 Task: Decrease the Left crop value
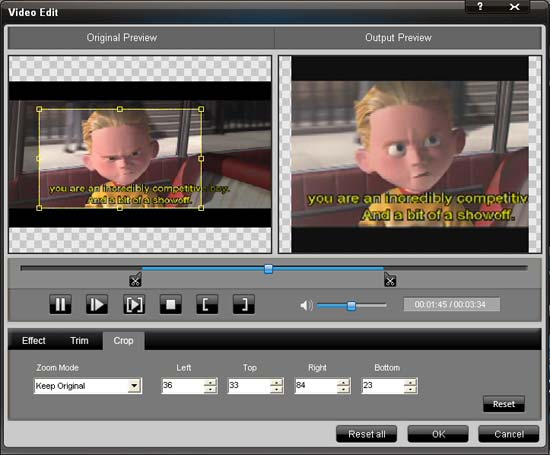[x=210, y=389]
